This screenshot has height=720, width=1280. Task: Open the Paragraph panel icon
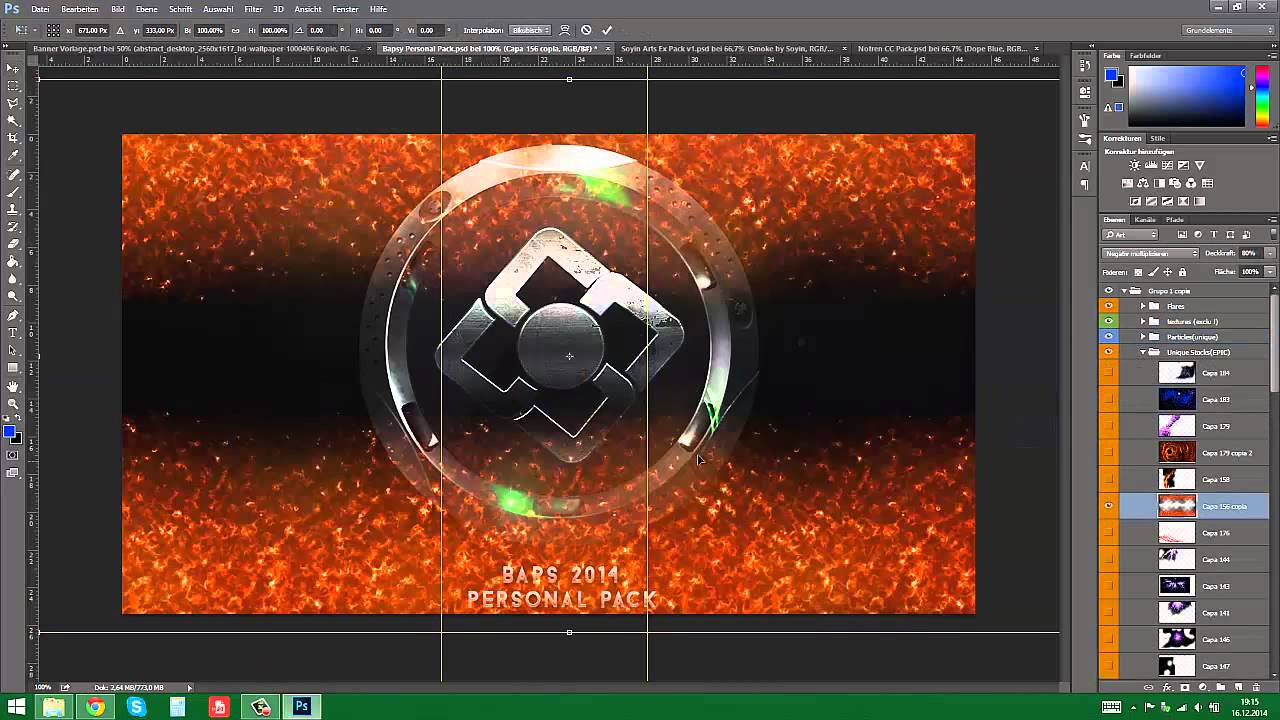click(x=1085, y=185)
